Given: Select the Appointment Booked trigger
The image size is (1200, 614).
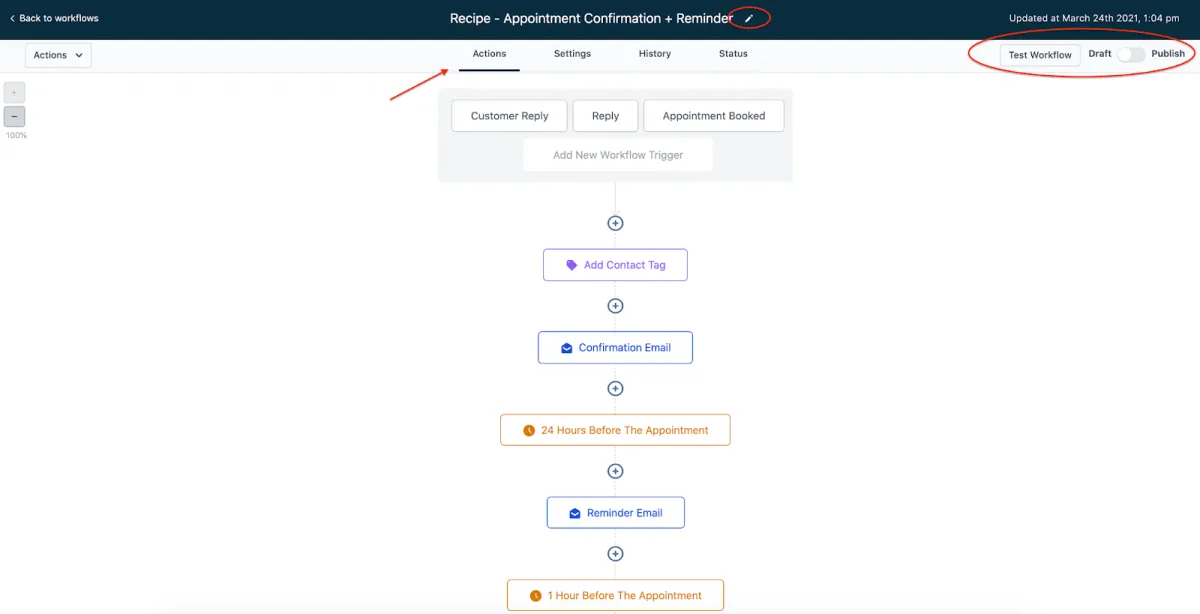Looking at the screenshot, I should tap(714, 116).
